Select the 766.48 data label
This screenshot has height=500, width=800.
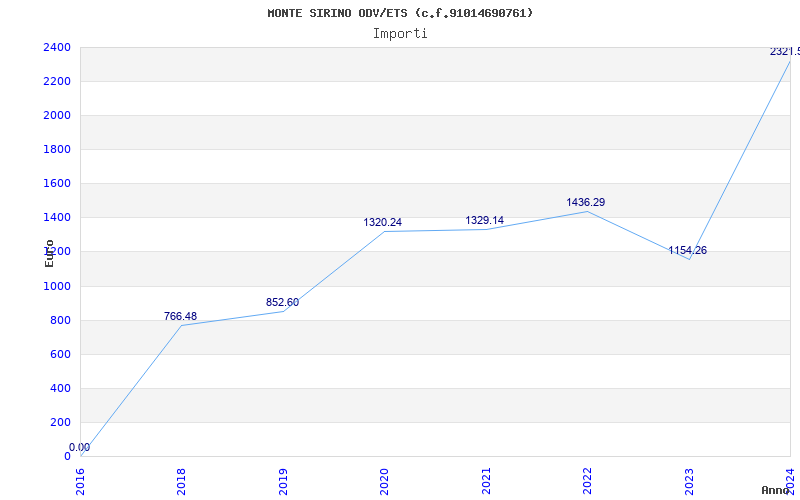(180, 316)
